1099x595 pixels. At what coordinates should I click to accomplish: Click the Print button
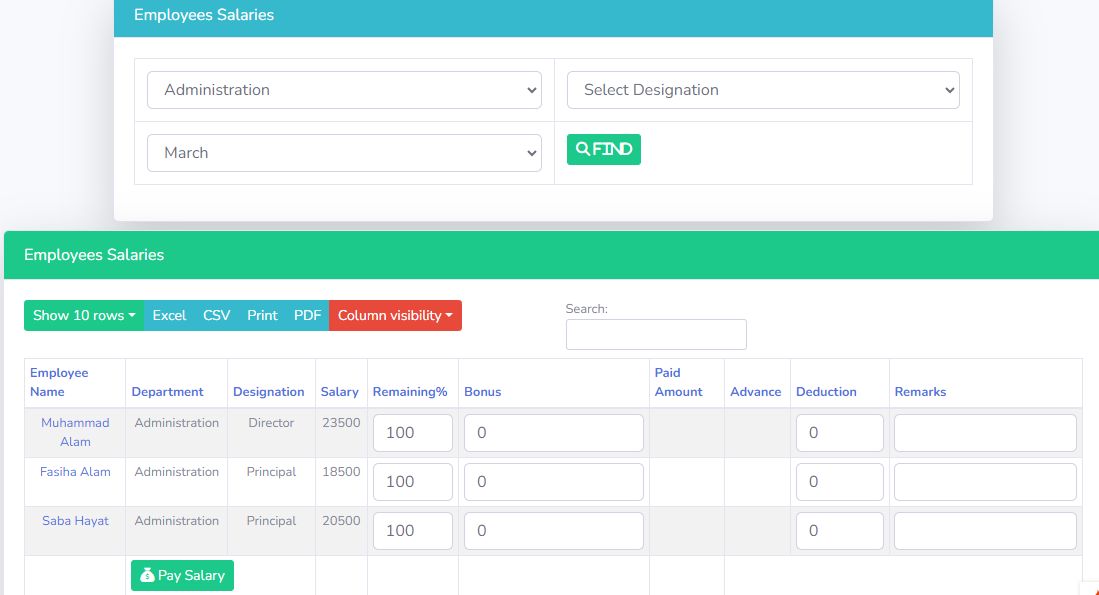(x=262, y=315)
